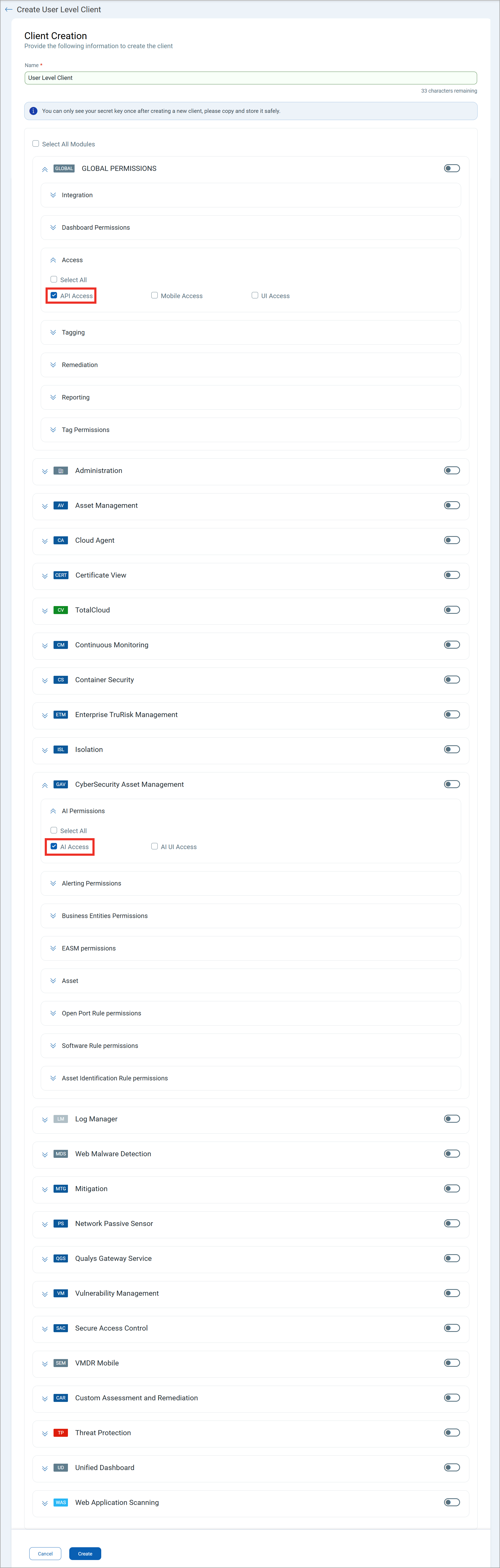Click the Cancel button
This screenshot has width=500, height=1568.
coord(45,1553)
